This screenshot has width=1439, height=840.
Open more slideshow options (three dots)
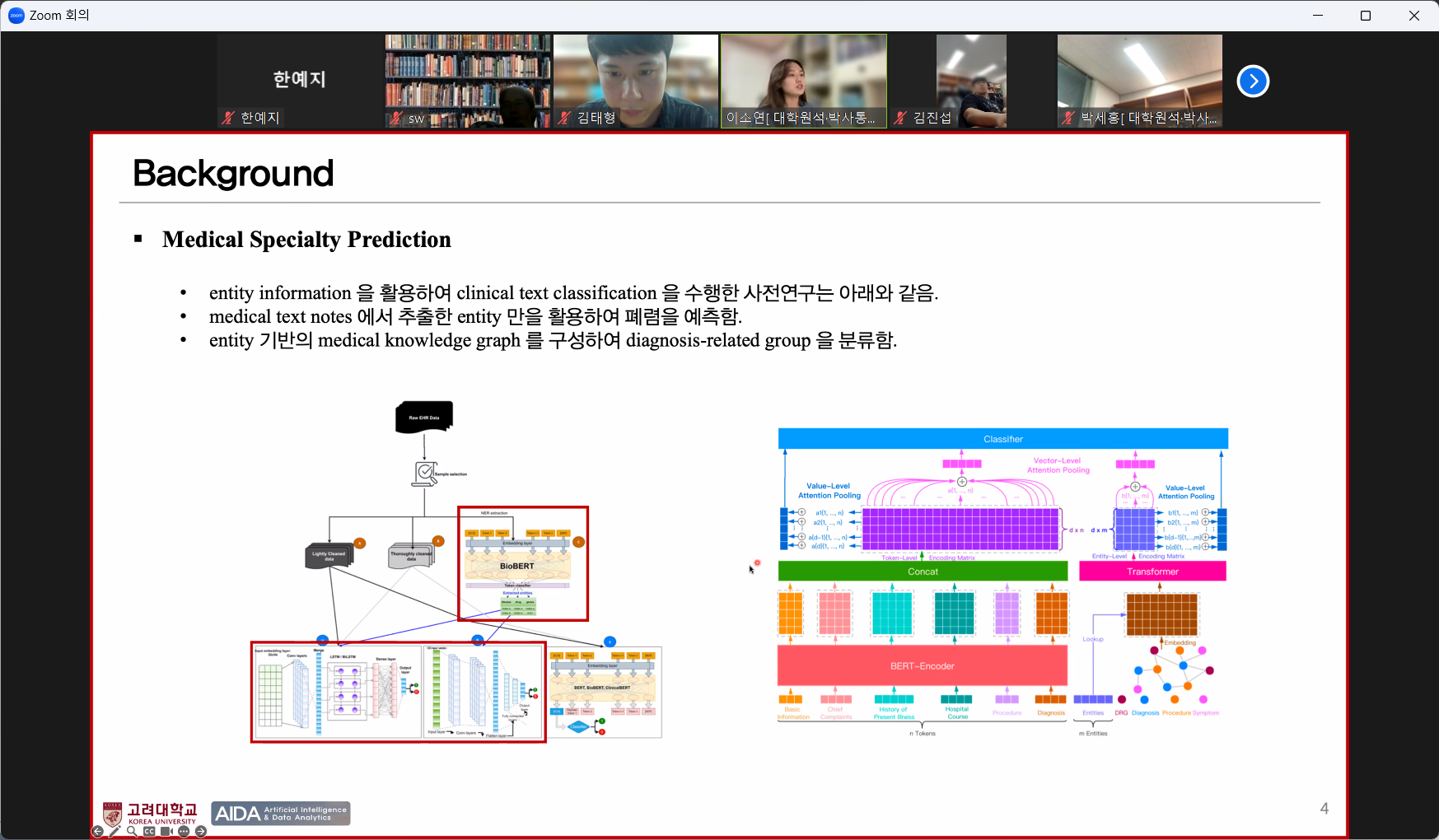tap(184, 832)
